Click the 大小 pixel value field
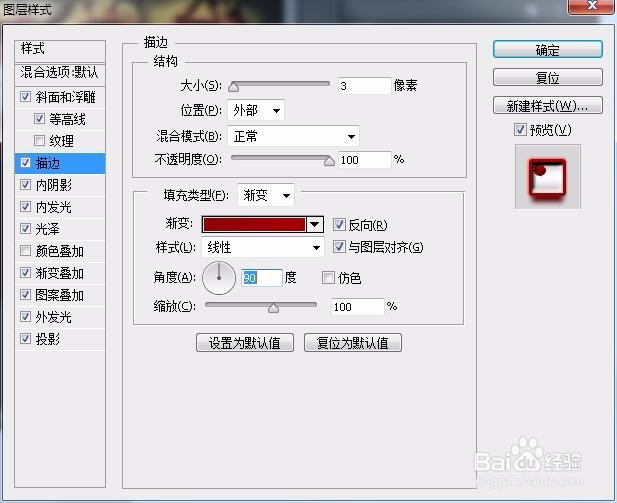Image resolution: width=617 pixels, height=503 pixels. click(x=364, y=86)
